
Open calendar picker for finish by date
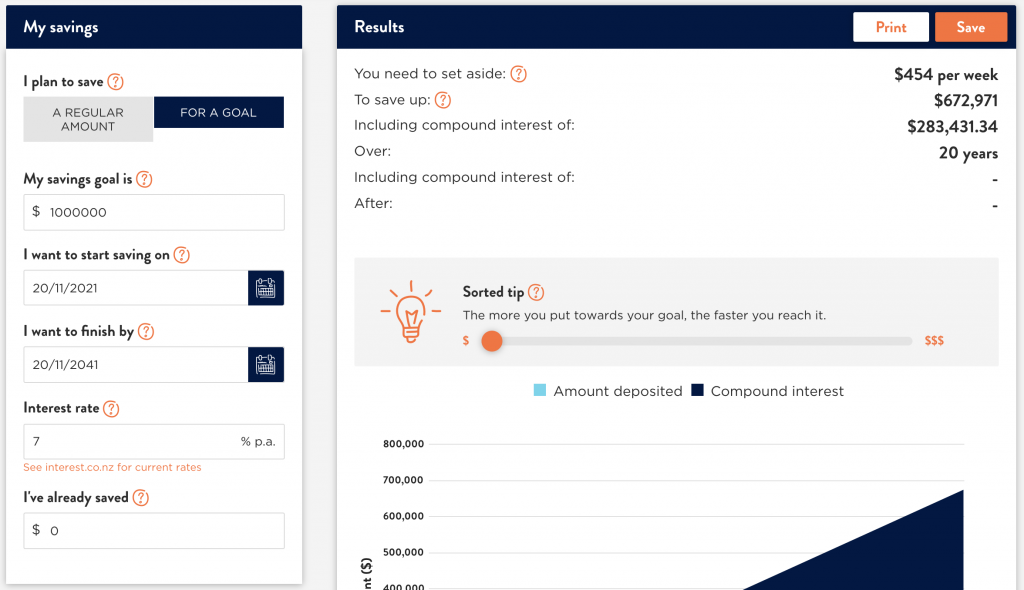266,365
